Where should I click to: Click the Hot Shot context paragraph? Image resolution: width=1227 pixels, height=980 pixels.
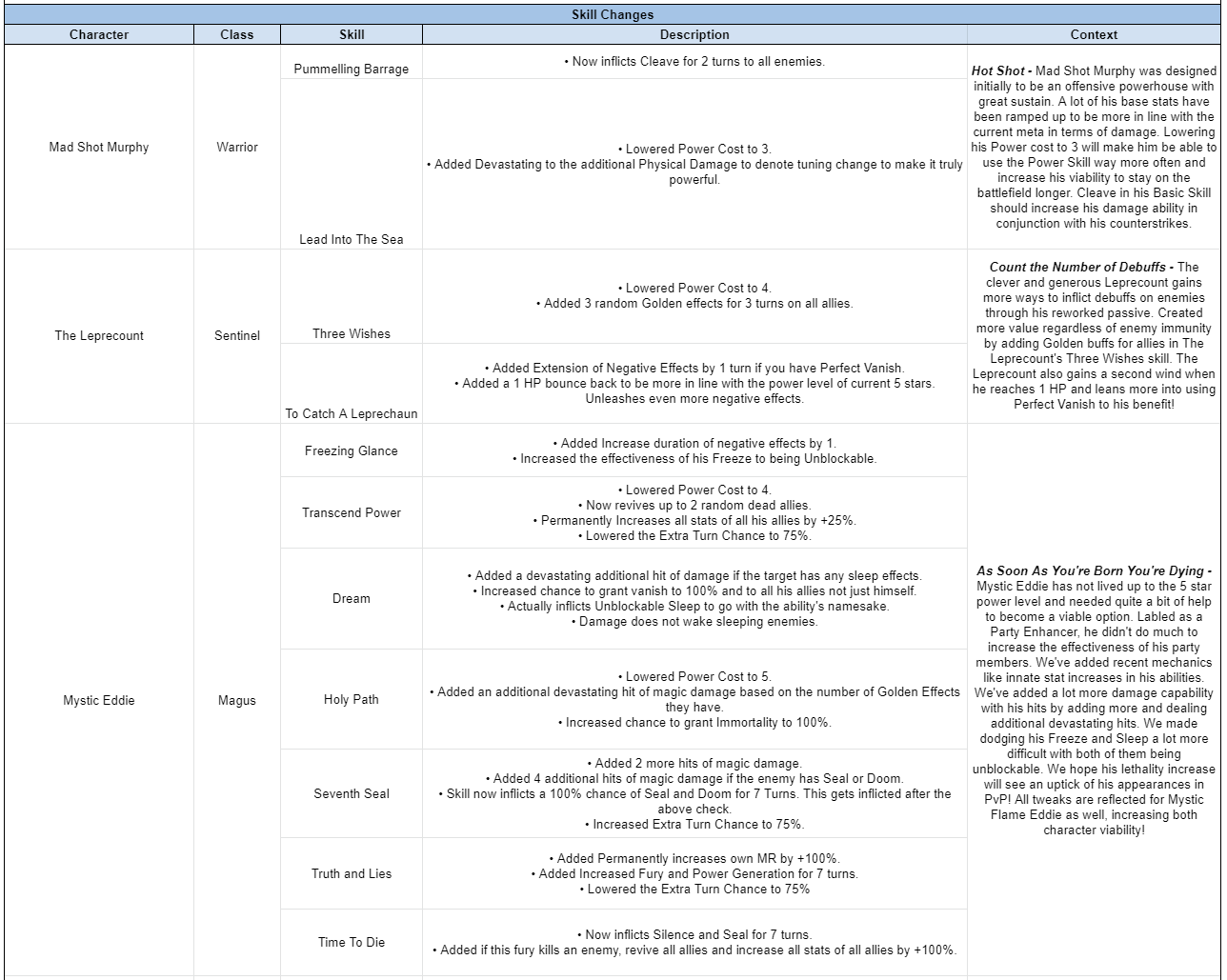coord(1094,147)
